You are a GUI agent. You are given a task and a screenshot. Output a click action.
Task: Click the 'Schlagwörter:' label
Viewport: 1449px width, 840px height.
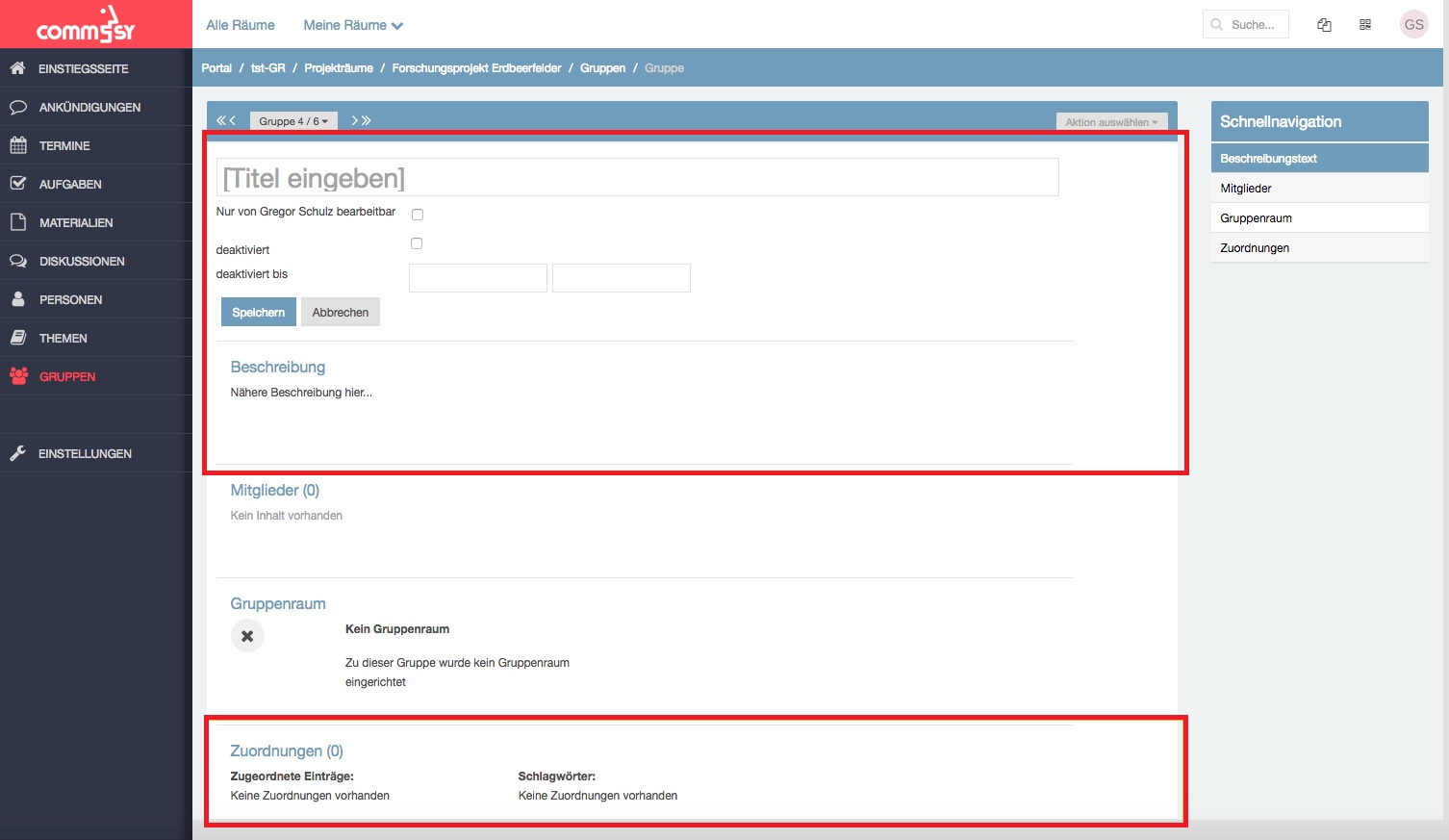557,776
